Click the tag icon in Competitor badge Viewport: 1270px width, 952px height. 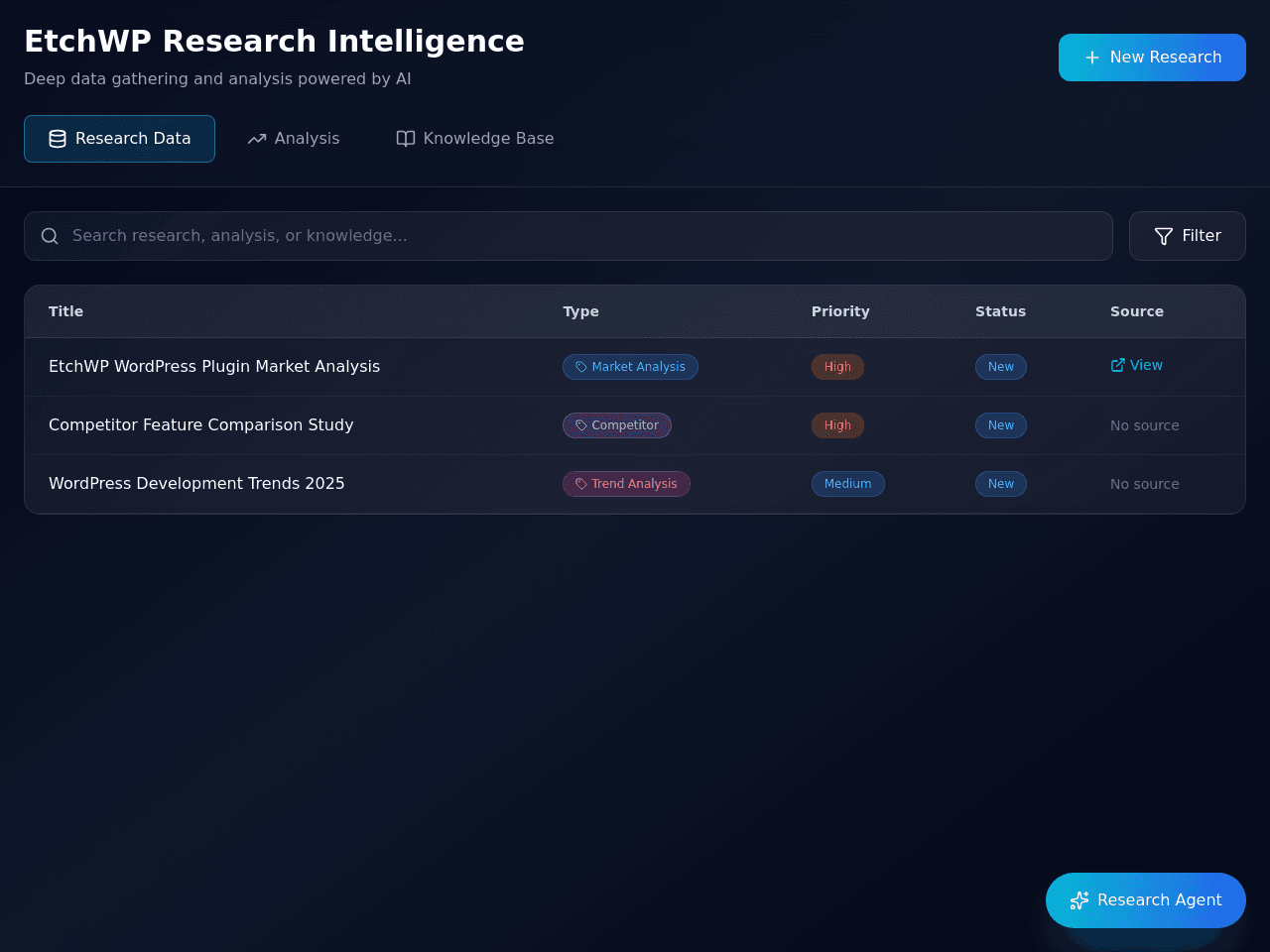pos(581,425)
